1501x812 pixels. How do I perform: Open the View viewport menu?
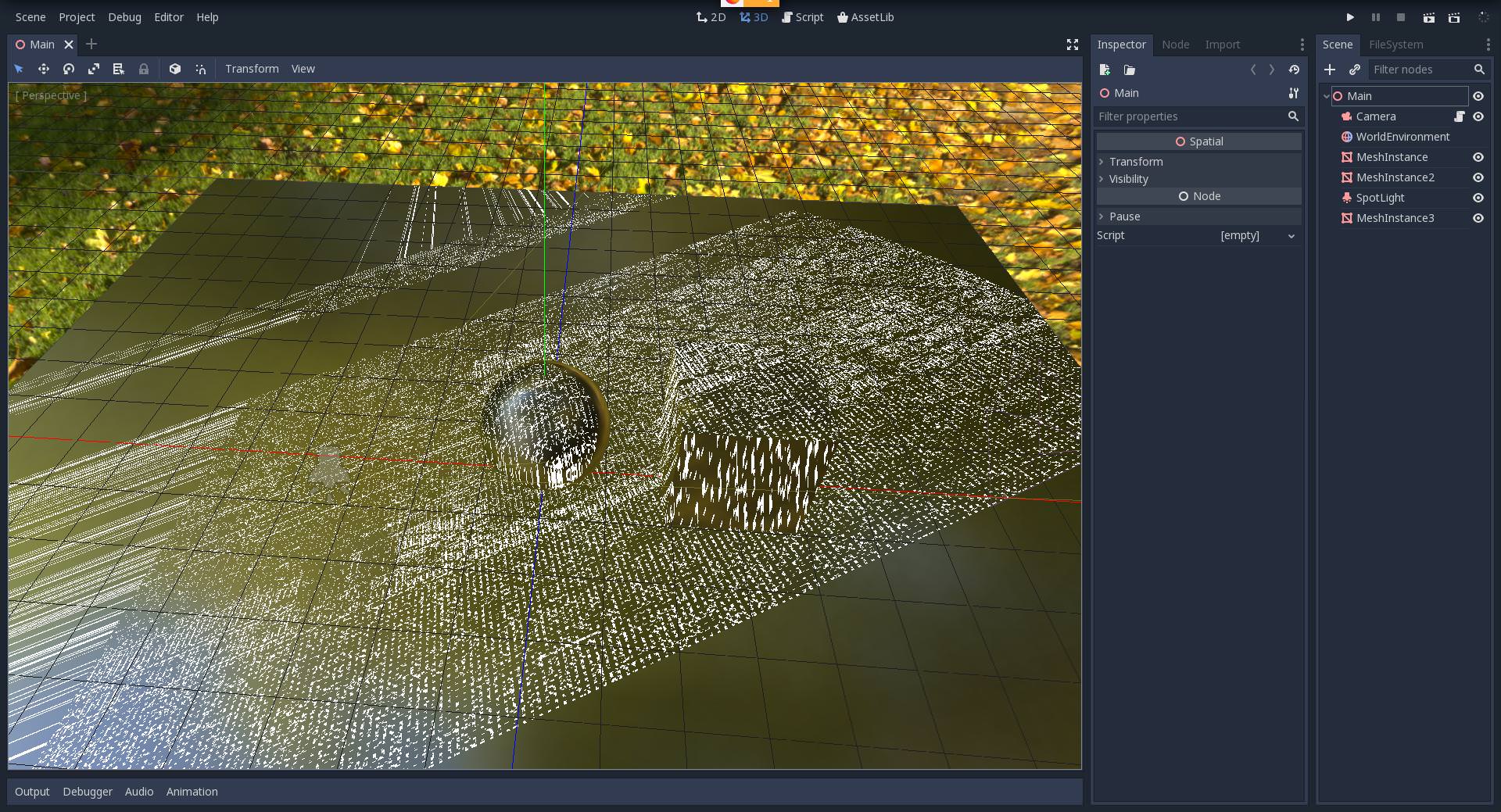[x=303, y=69]
